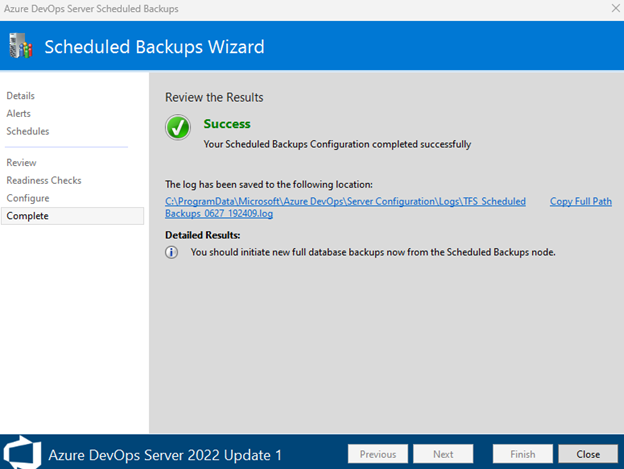Switch to the Review step
Viewport: 624px width, 469px height.
tap(22, 162)
